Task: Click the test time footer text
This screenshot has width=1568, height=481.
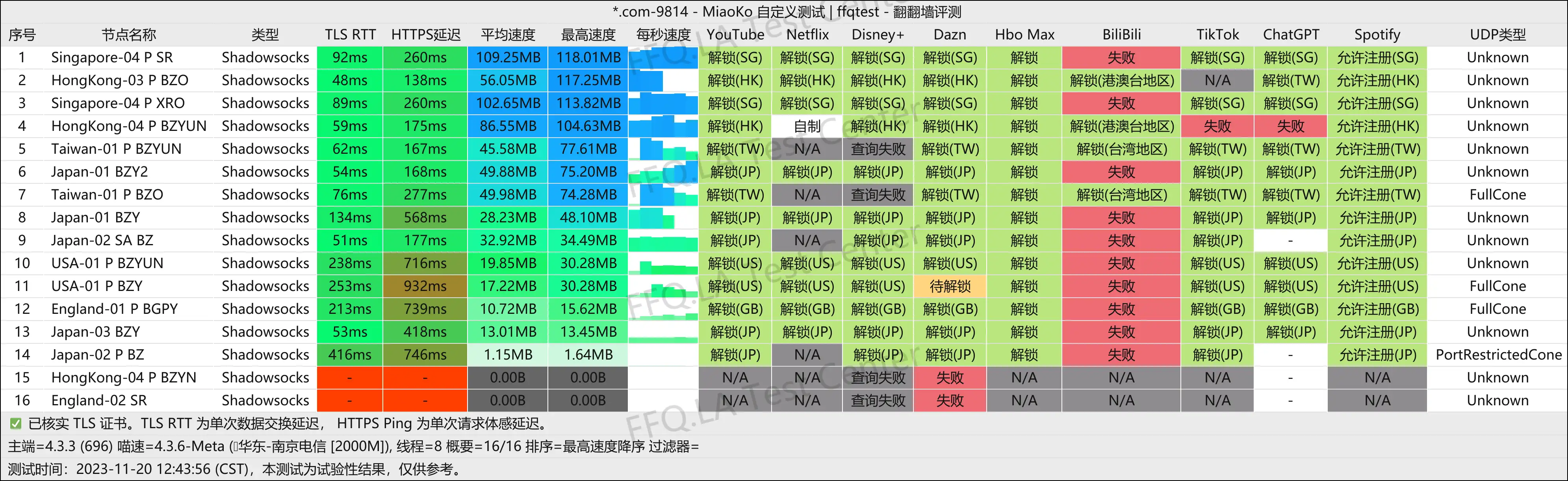Action: coord(235,469)
